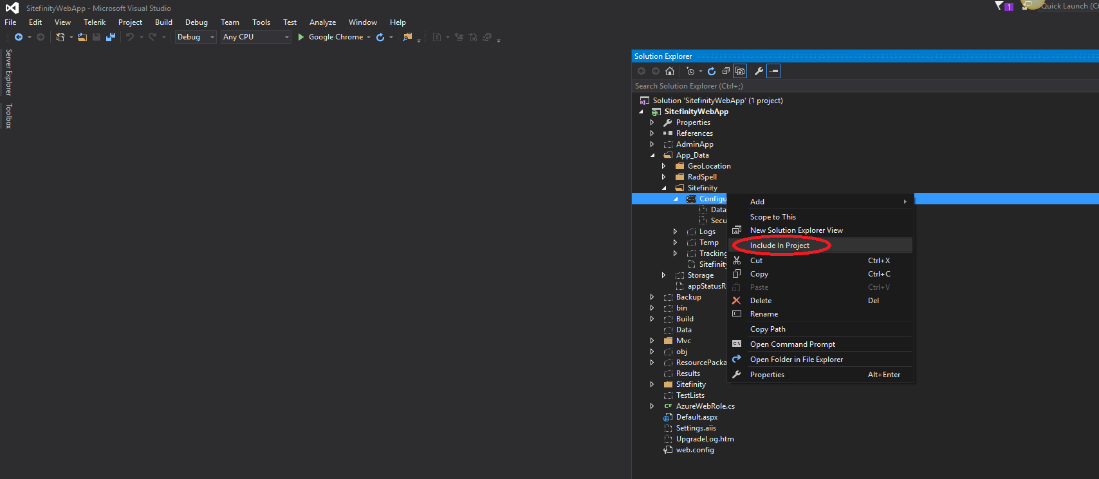The image size is (1099, 479).
Task: Click the Pending Changes Filter icon in Solution Explorer
Action: (x=690, y=71)
